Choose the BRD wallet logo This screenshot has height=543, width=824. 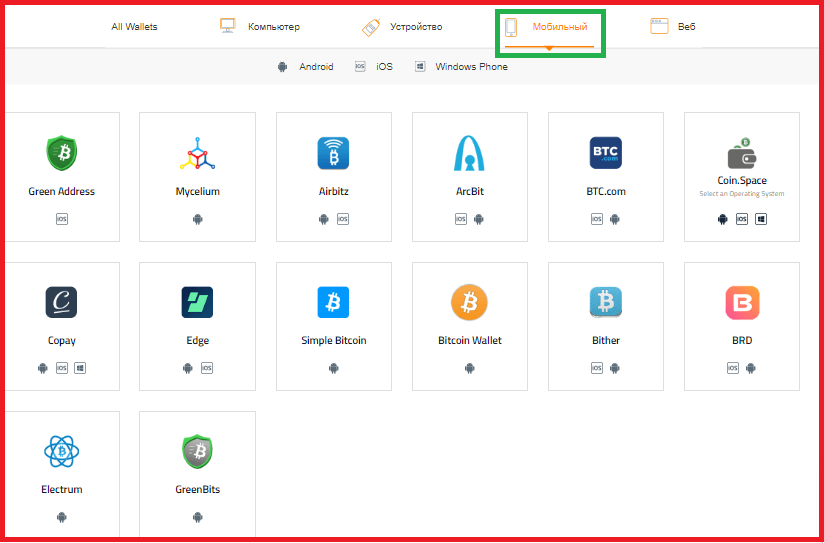741,302
